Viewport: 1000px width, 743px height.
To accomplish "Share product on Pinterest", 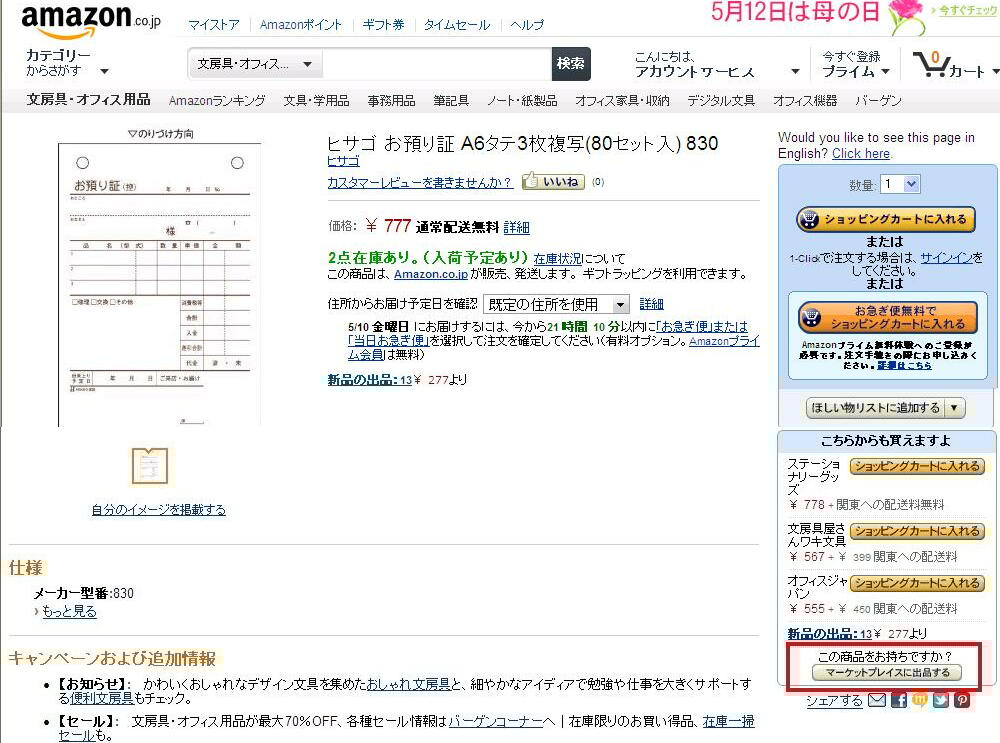I will click(x=962, y=701).
